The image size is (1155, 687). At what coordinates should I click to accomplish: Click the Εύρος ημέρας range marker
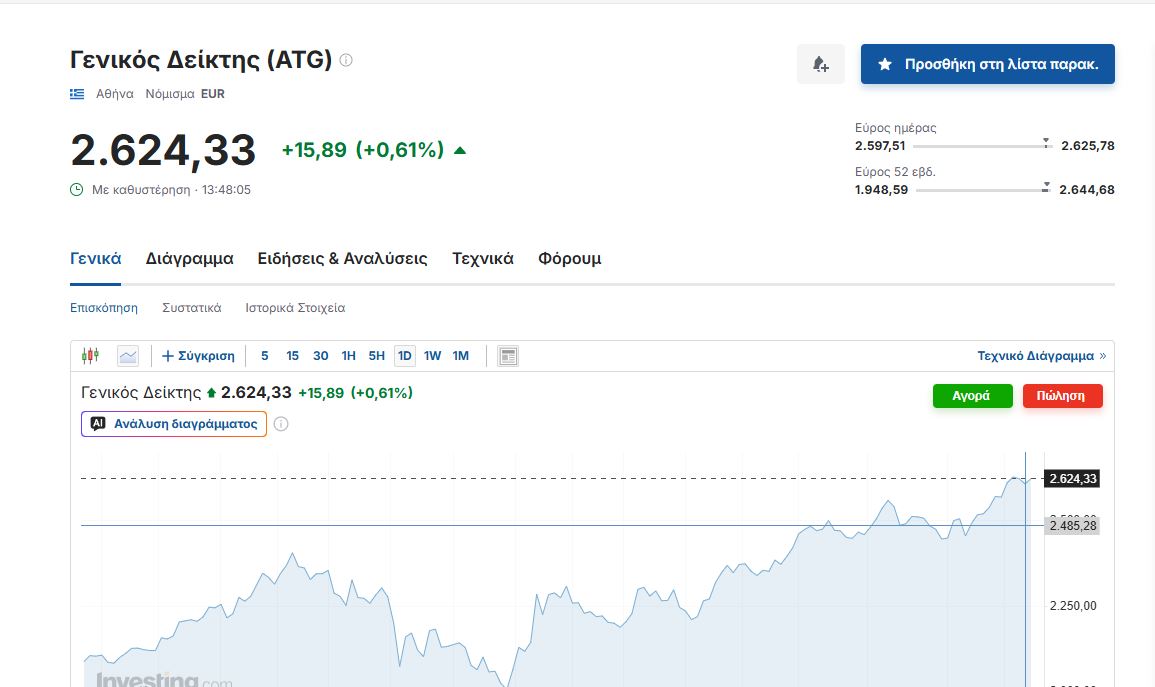(x=1045, y=143)
